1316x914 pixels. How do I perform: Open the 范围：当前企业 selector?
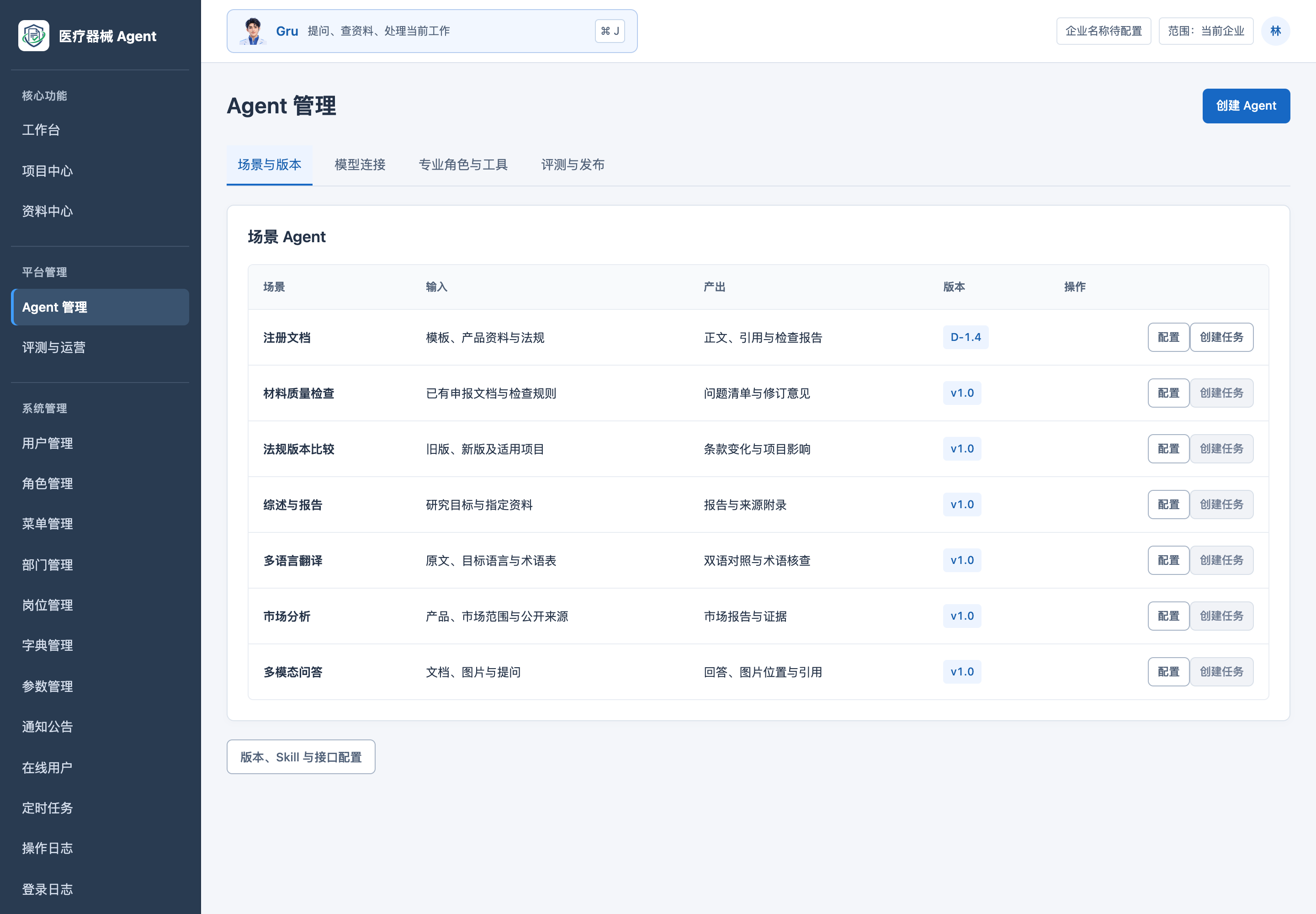coord(1205,31)
